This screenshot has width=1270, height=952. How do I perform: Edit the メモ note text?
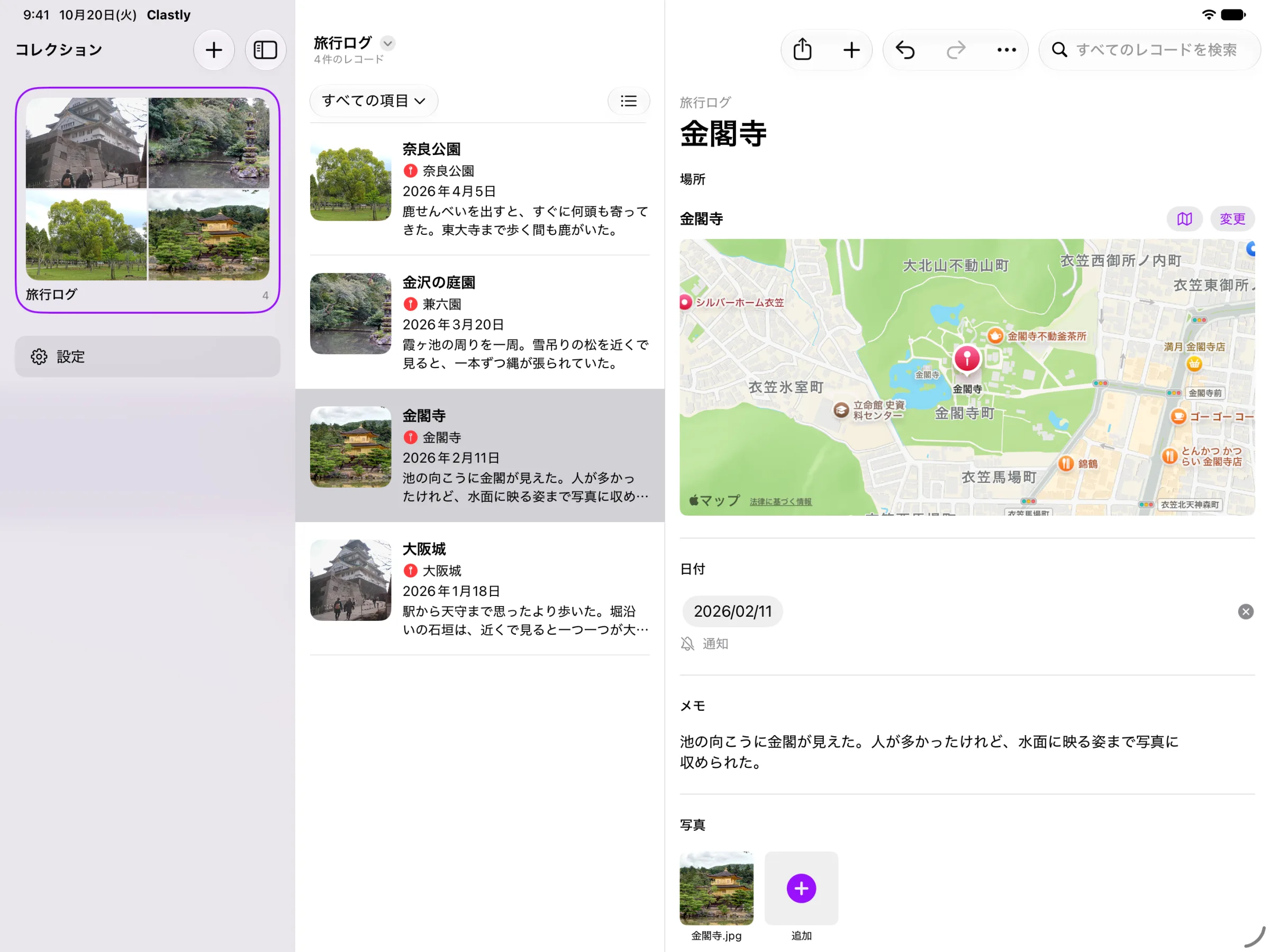click(929, 752)
